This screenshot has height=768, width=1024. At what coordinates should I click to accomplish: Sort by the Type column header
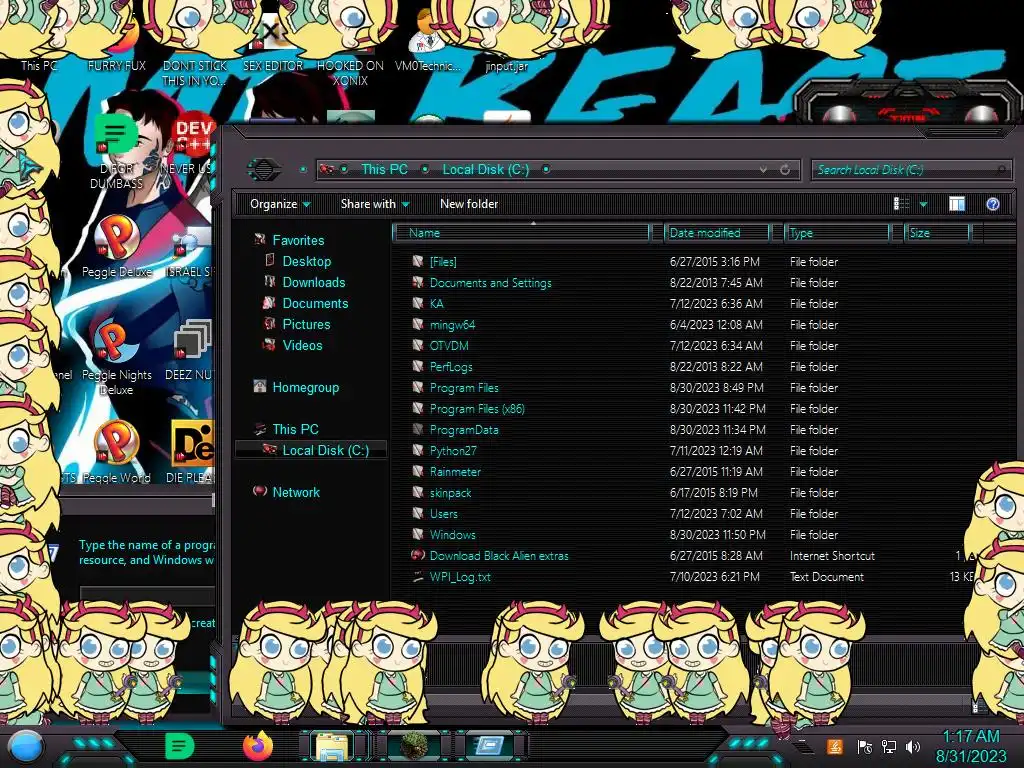coord(837,233)
